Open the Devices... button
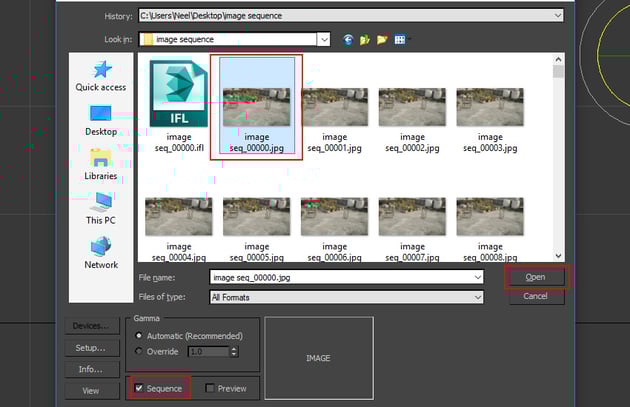 [x=92, y=326]
